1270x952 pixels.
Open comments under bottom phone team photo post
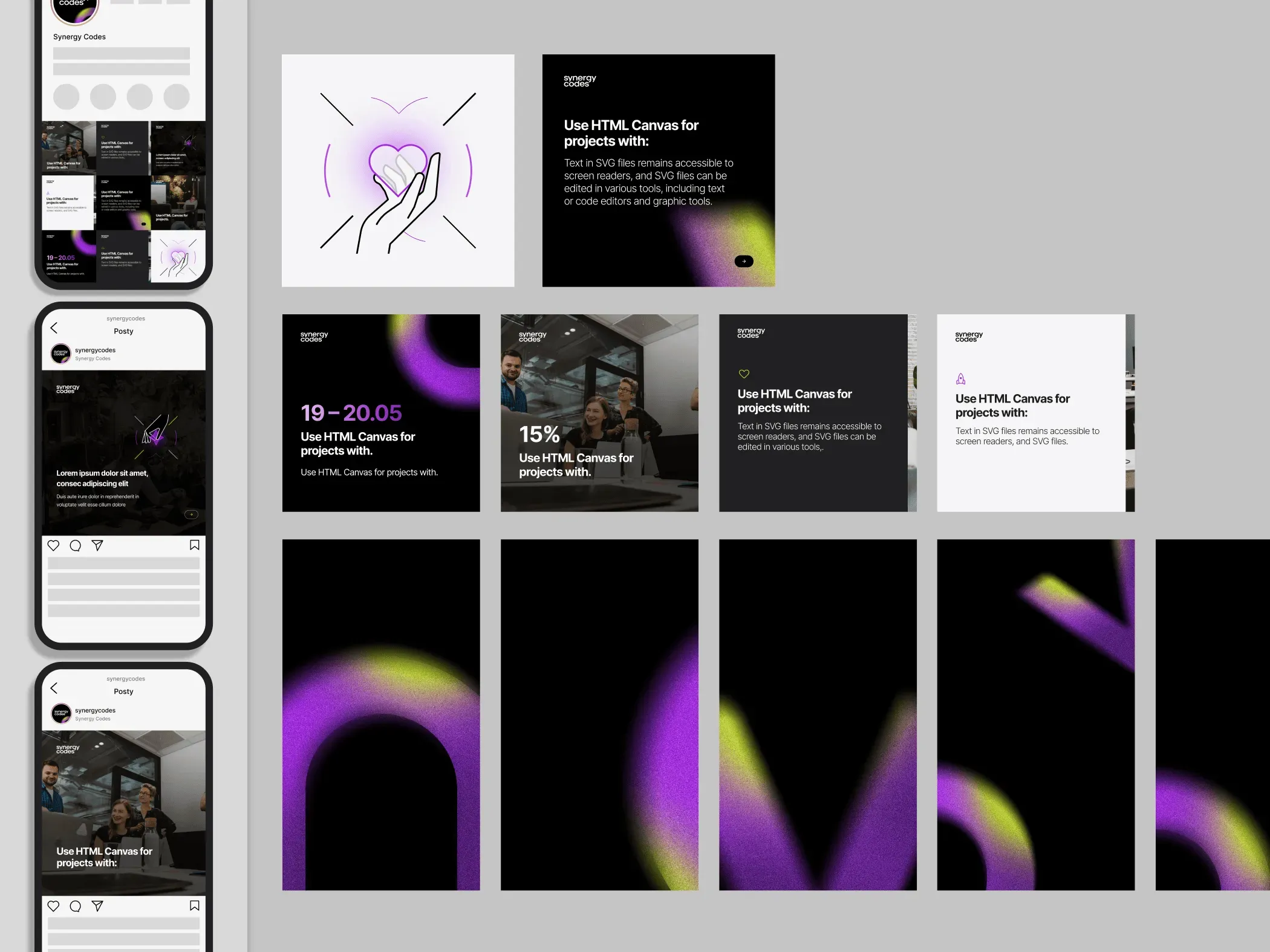point(76,905)
